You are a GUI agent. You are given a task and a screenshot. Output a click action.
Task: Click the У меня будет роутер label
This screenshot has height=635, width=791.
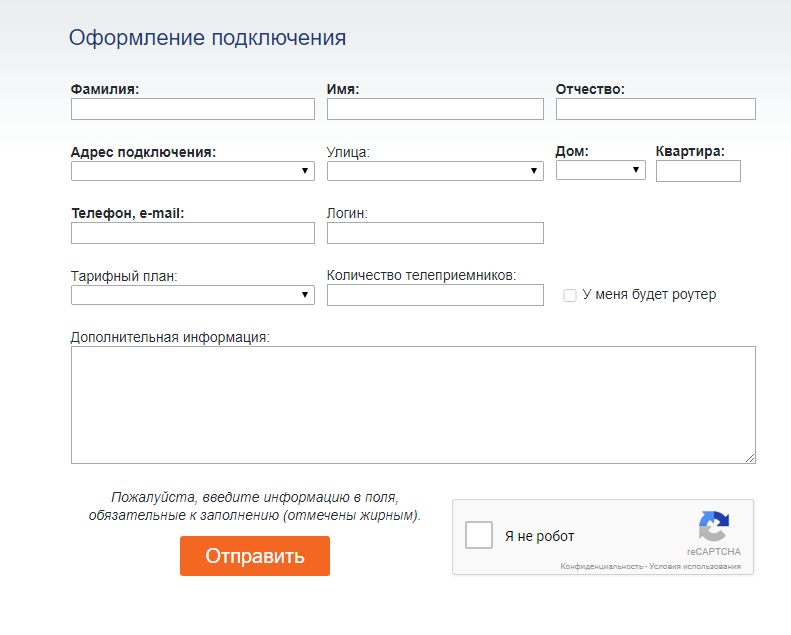pyautogui.click(x=649, y=295)
